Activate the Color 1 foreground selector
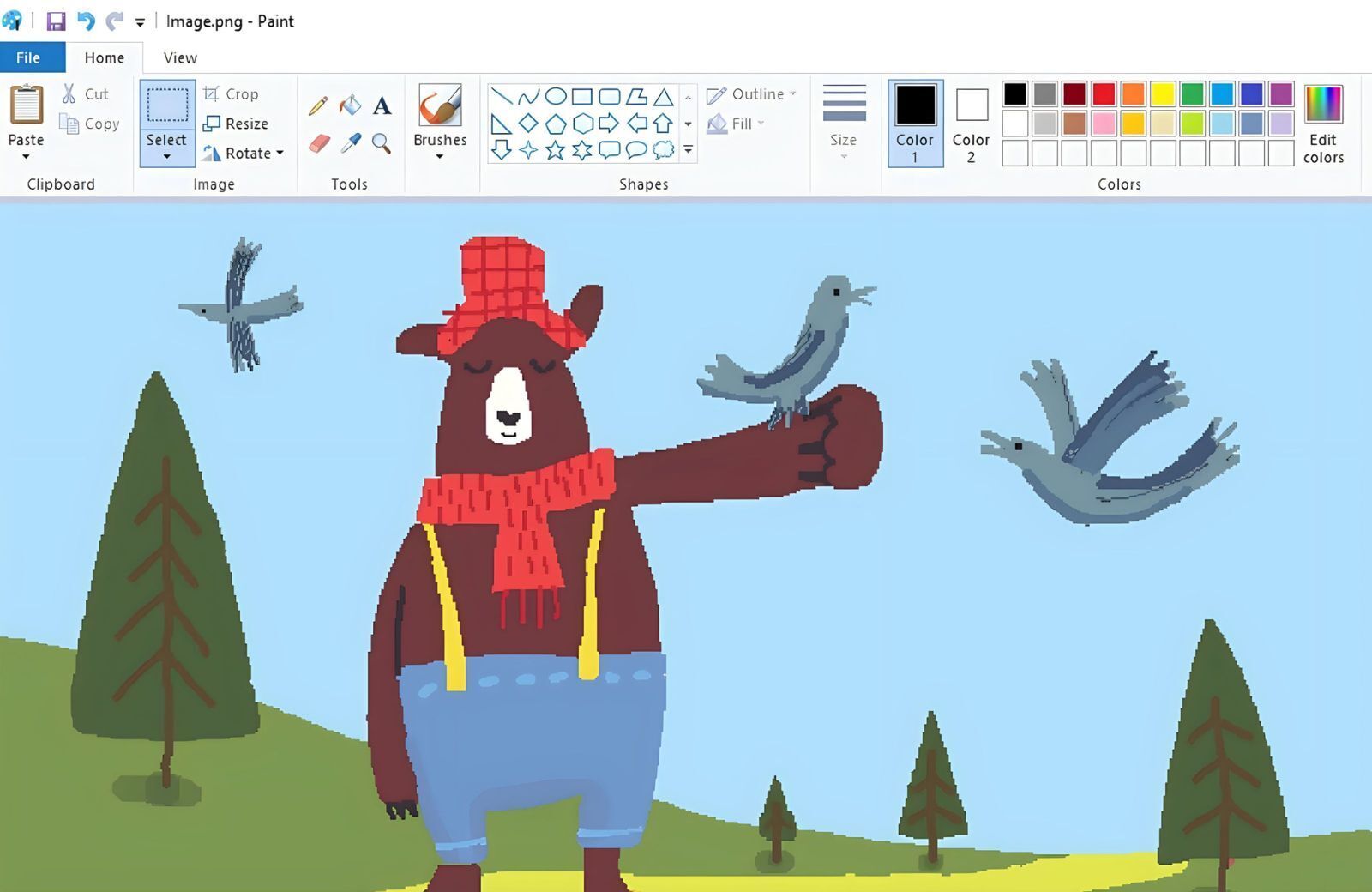This screenshot has height=892, width=1372. (x=915, y=124)
